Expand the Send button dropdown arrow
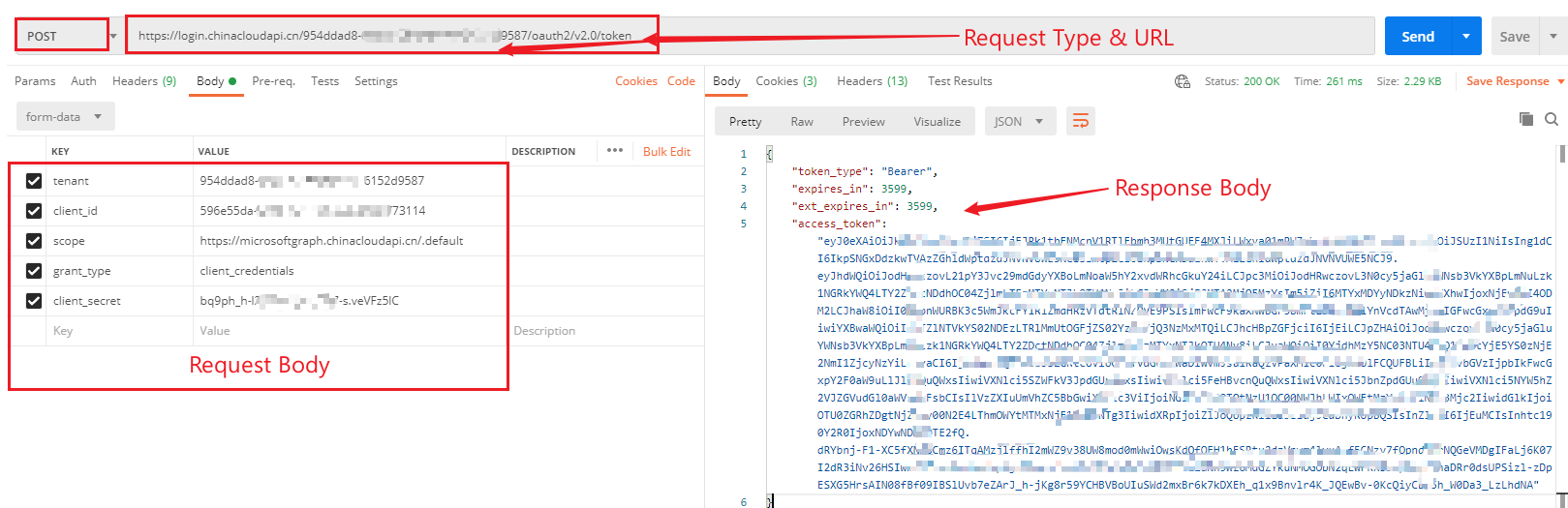Image resolution: width=1568 pixels, height=508 pixels. click(1466, 36)
